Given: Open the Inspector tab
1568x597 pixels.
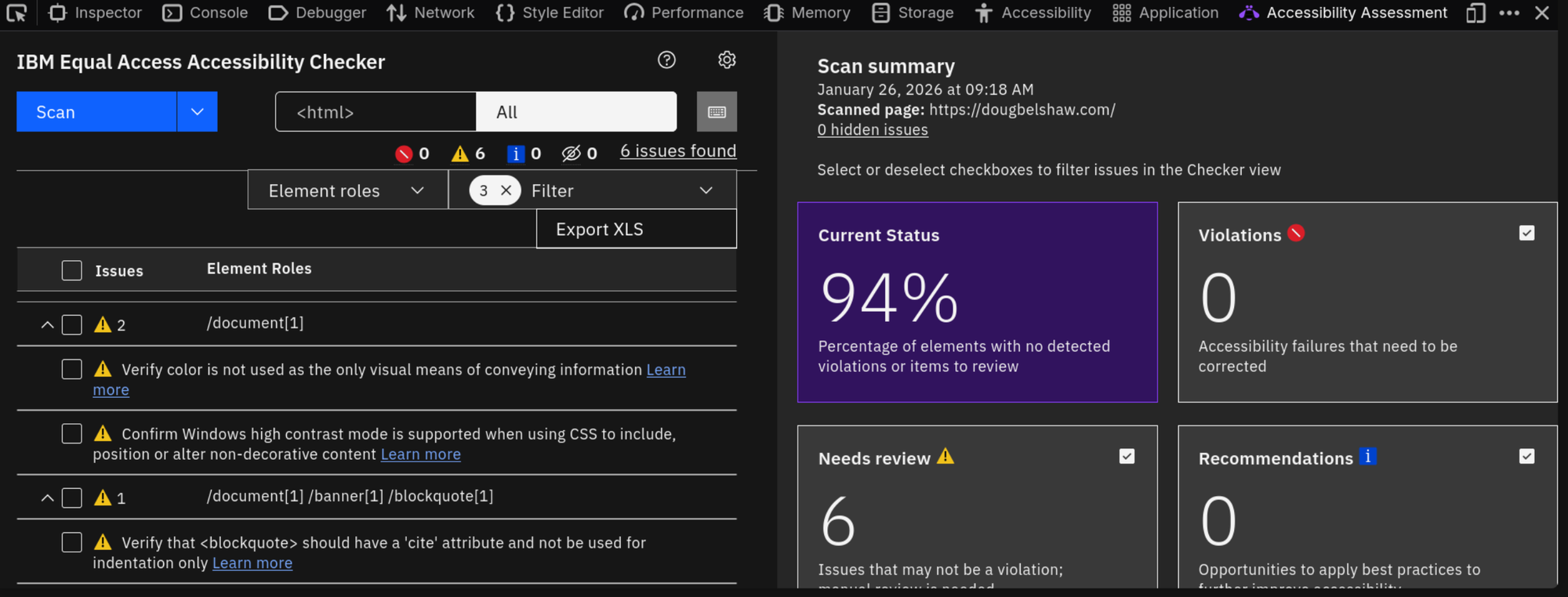Looking at the screenshot, I should [x=95, y=13].
